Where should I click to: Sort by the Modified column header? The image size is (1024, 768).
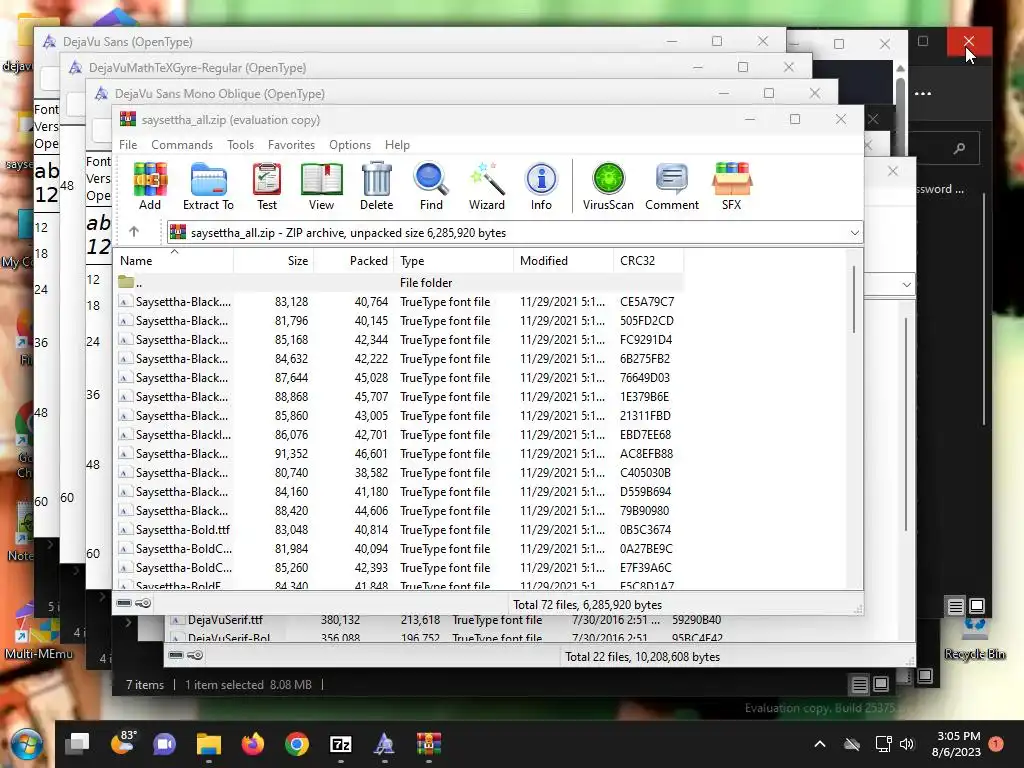pyautogui.click(x=563, y=261)
